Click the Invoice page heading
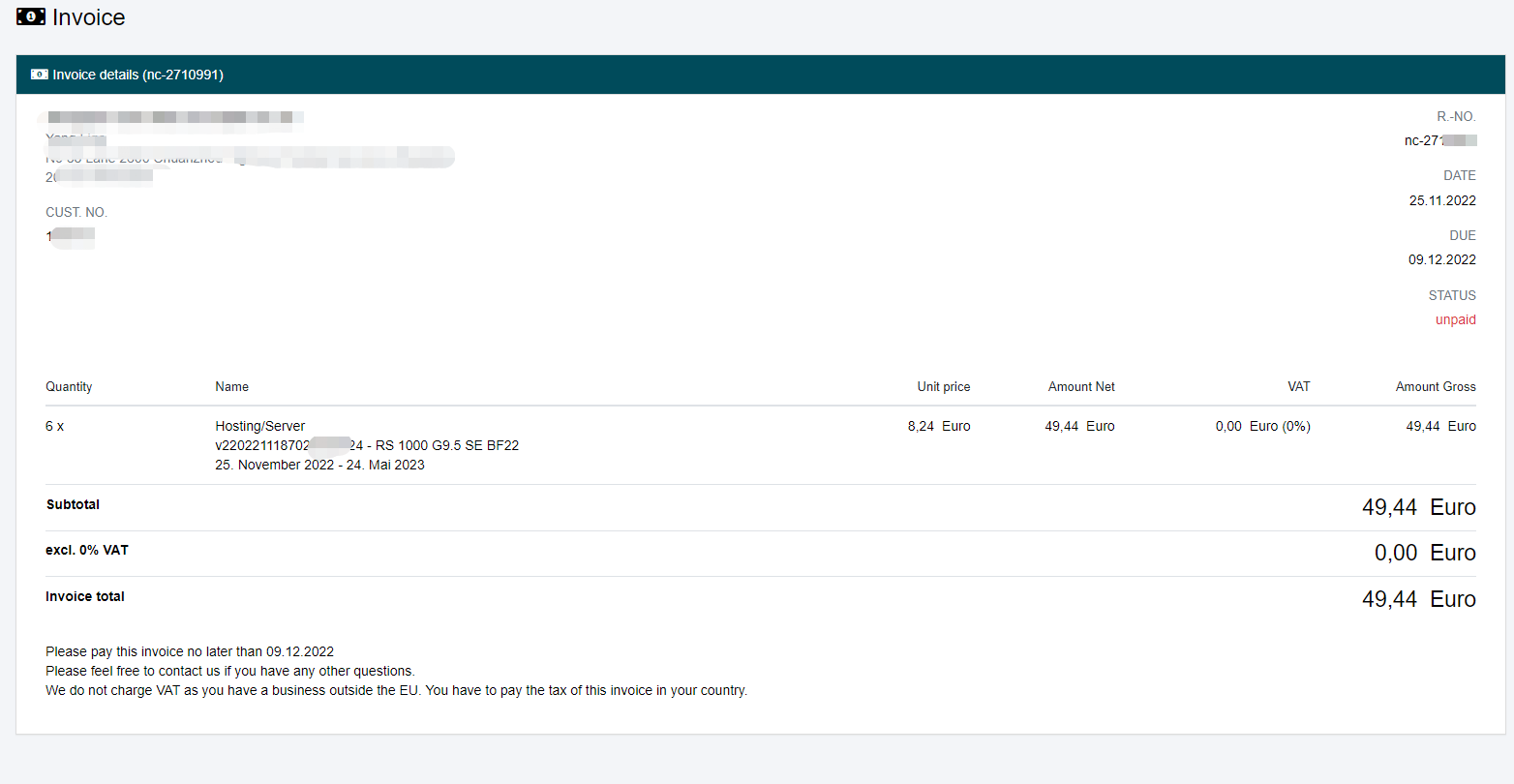This screenshot has width=1514, height=784. click(88, 17)
